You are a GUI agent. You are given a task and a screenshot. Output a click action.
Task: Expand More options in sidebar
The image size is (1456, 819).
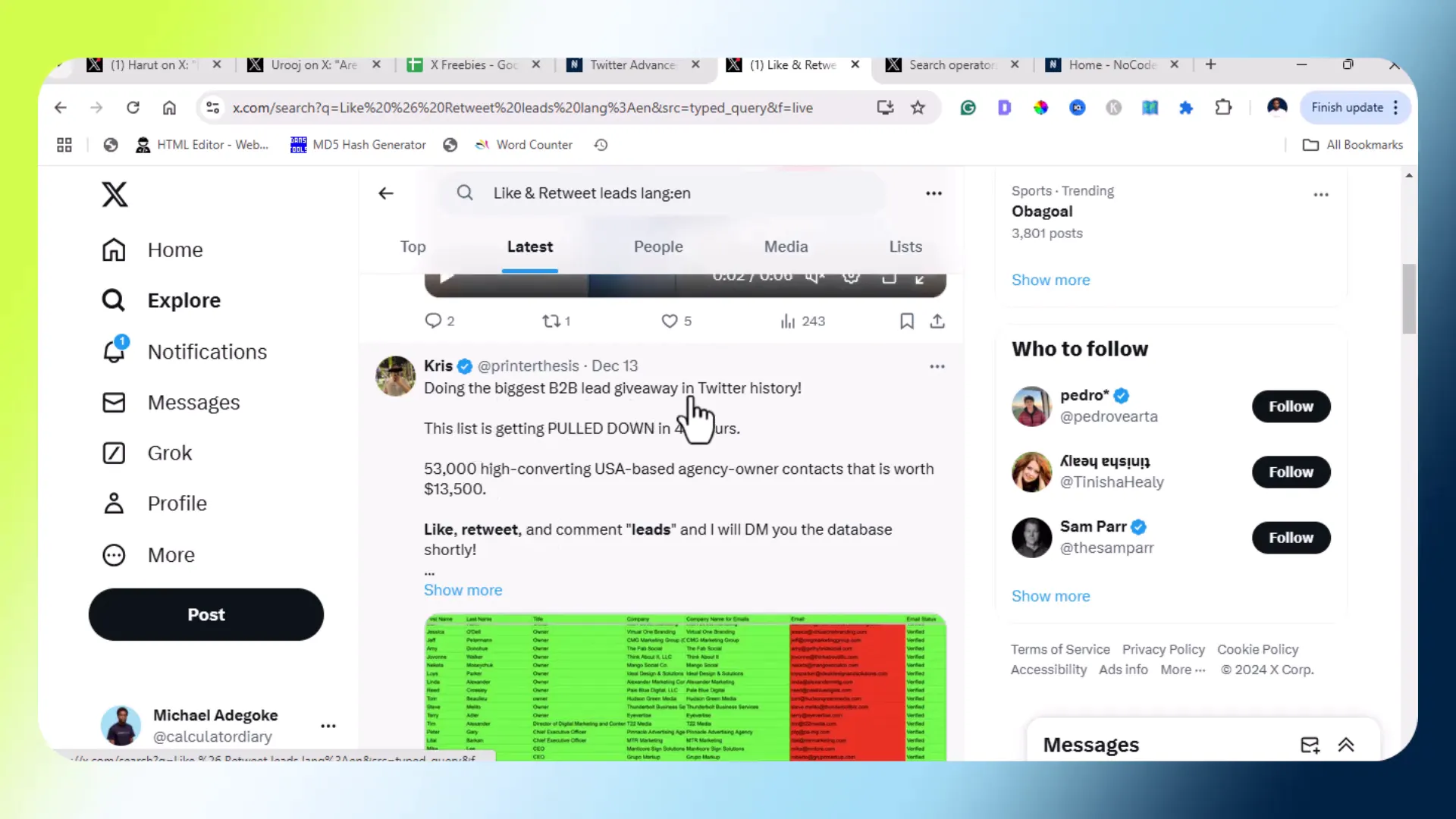(x=149, y=554)
